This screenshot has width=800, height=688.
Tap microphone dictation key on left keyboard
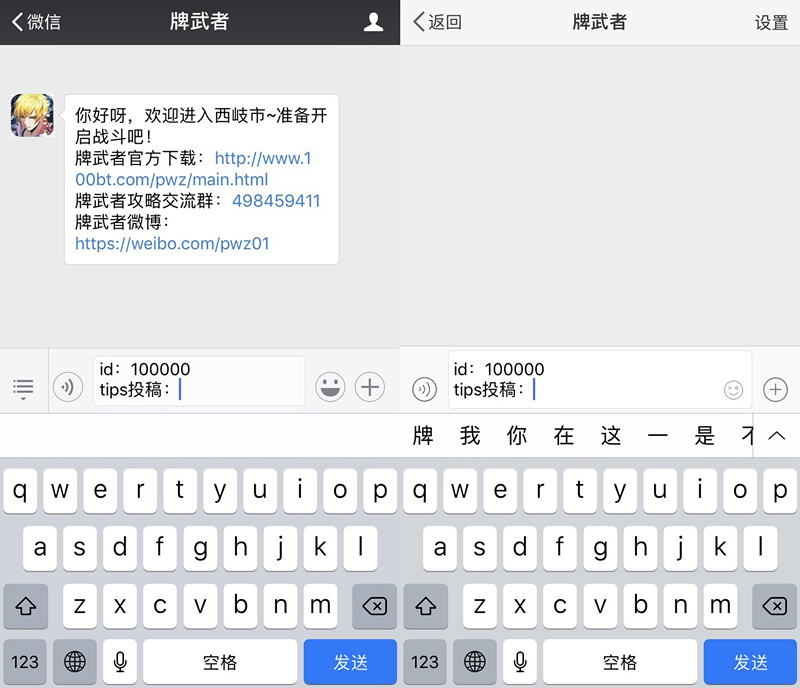point(120,662)
